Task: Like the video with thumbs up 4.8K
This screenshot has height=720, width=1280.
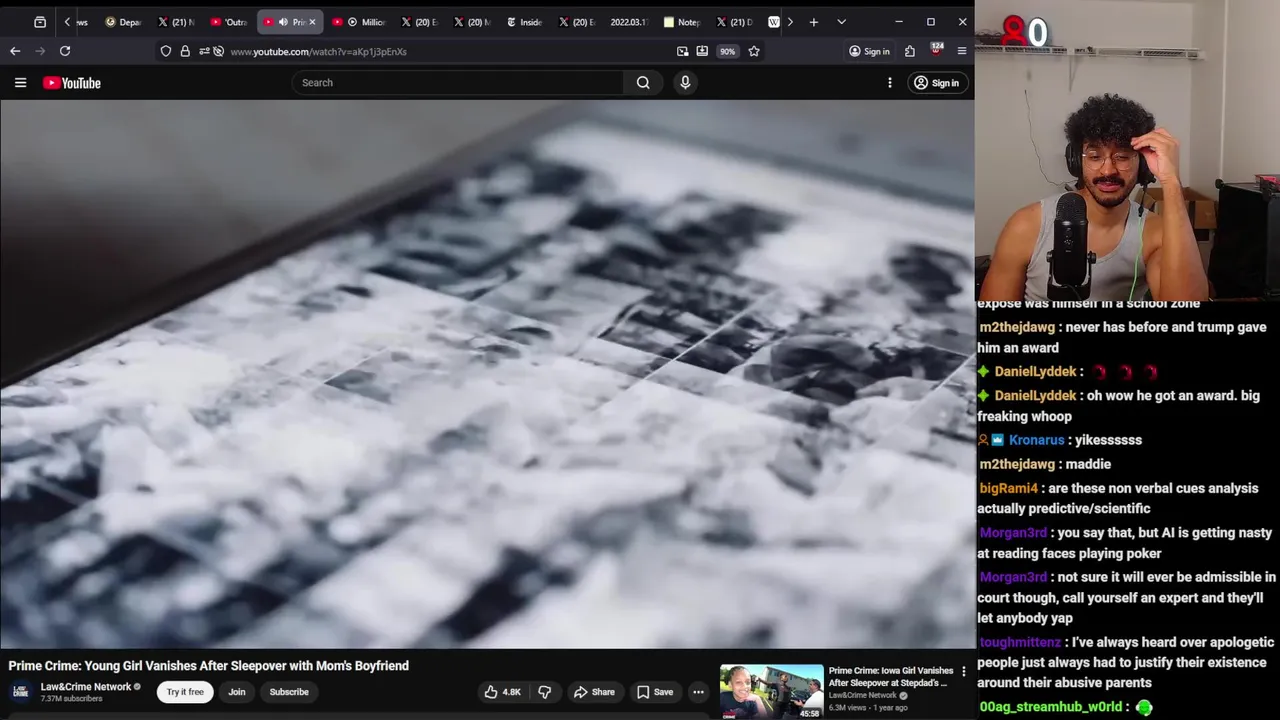Action: pyautogui.click(x=503, y=692)
